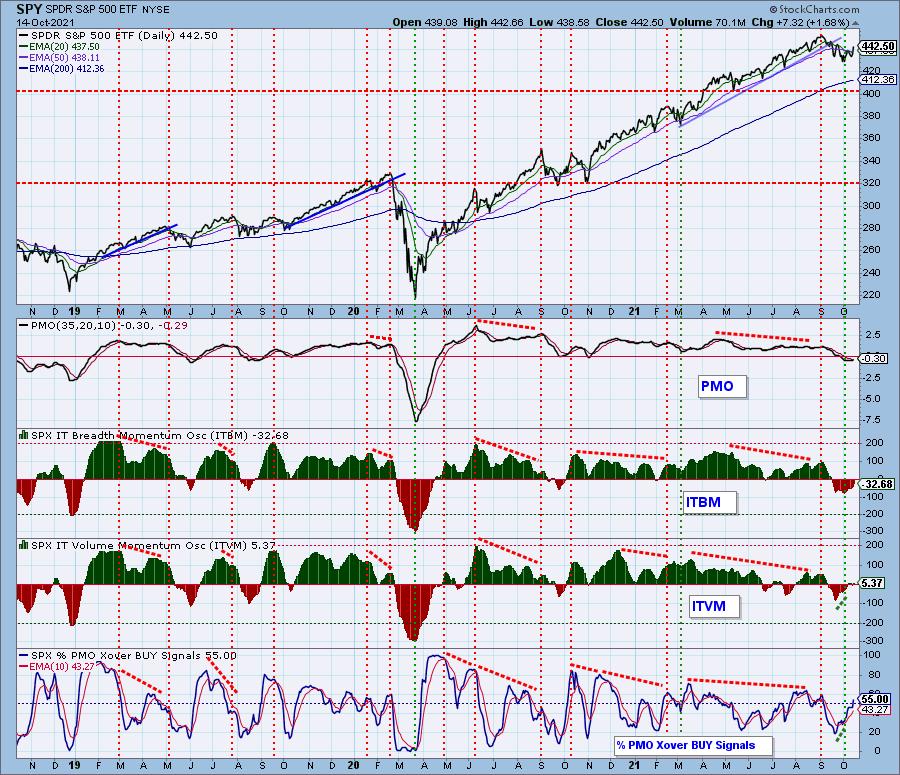Click the ITVM annotation box

(x=714, y=606)
